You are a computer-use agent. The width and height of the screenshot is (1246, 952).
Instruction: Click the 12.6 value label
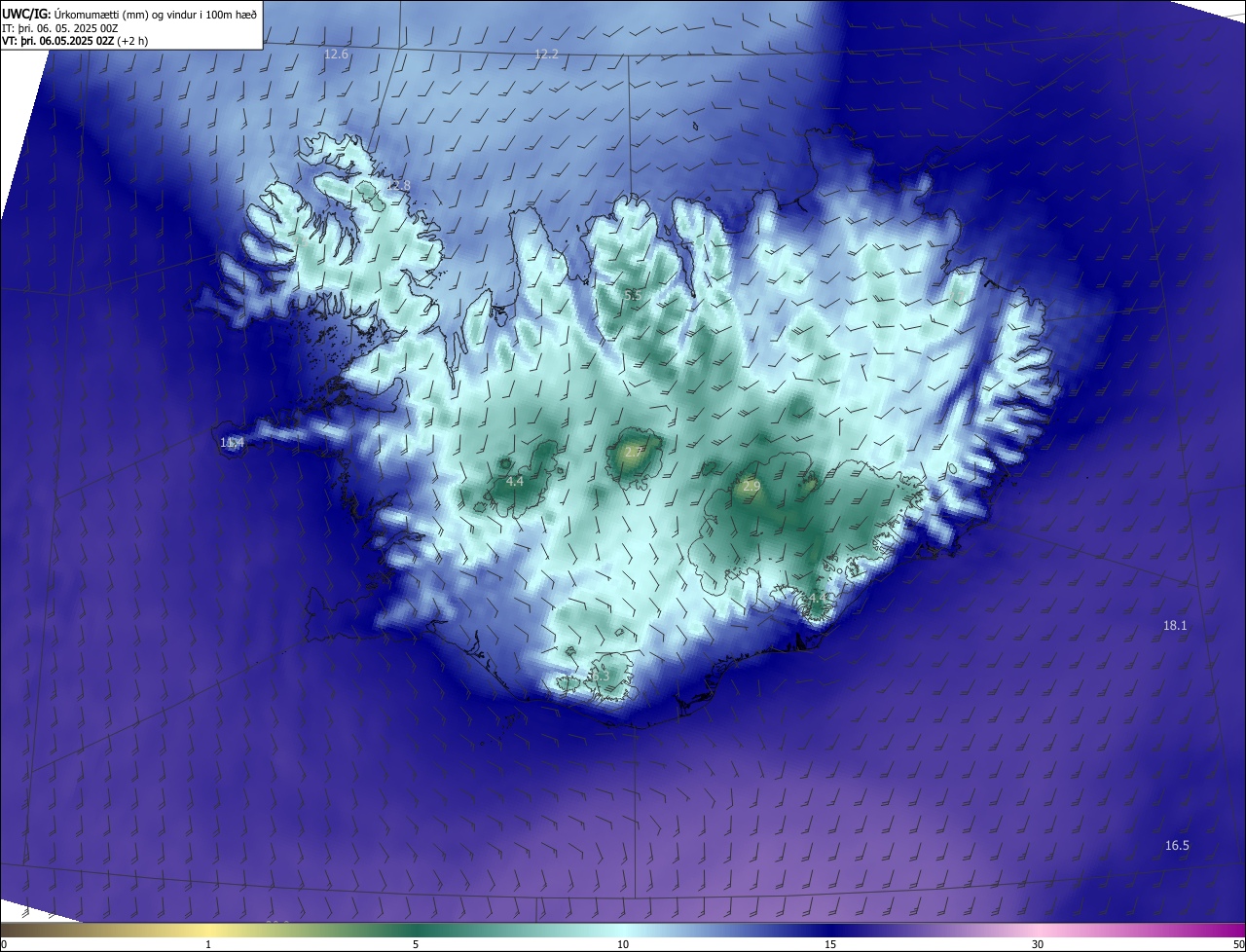click(336, 55)
